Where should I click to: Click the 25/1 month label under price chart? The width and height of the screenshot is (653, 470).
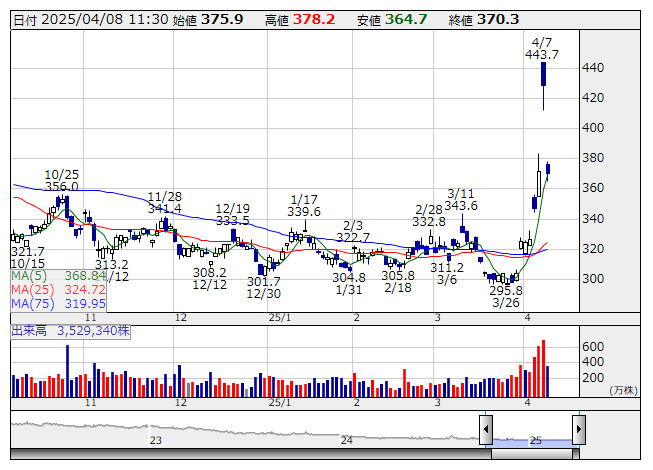point(280,318)
